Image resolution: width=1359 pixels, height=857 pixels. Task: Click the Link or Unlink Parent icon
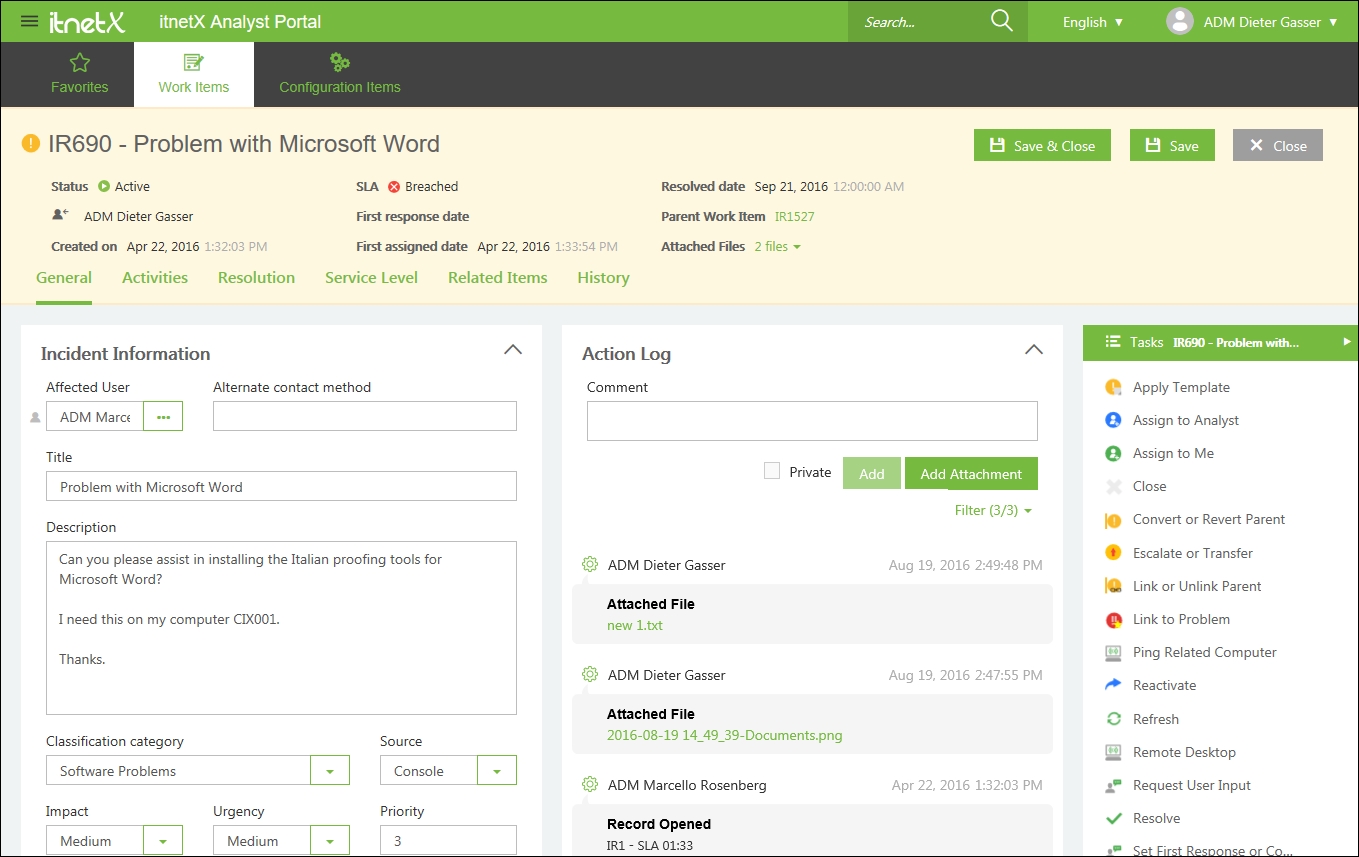coord(1113,586)
